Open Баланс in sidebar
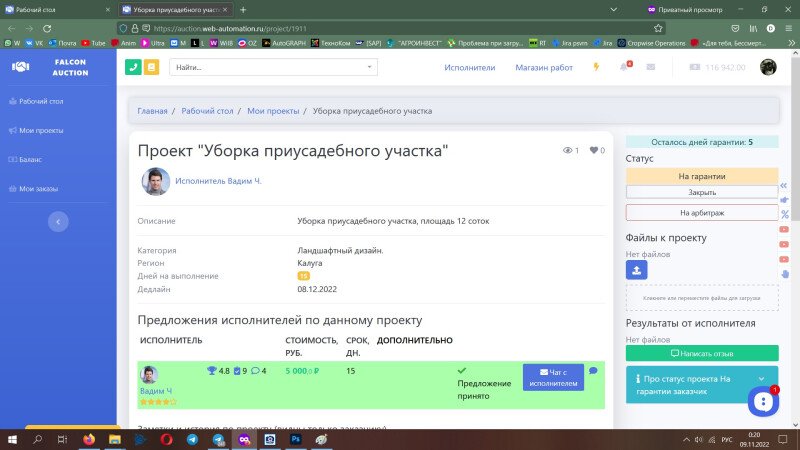The image size is (800, 450). click(x=25, y=159)
